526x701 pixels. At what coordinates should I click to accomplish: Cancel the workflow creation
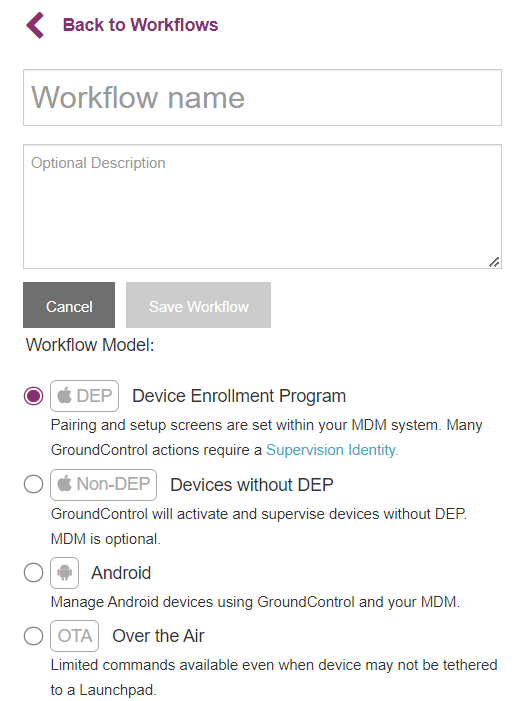pos(69,305)
